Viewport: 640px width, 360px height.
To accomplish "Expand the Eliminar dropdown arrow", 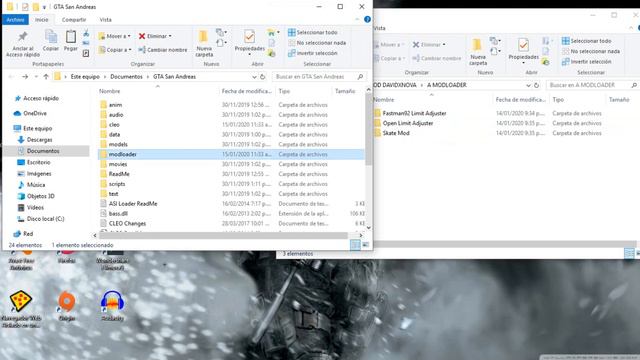I will 170,36.
